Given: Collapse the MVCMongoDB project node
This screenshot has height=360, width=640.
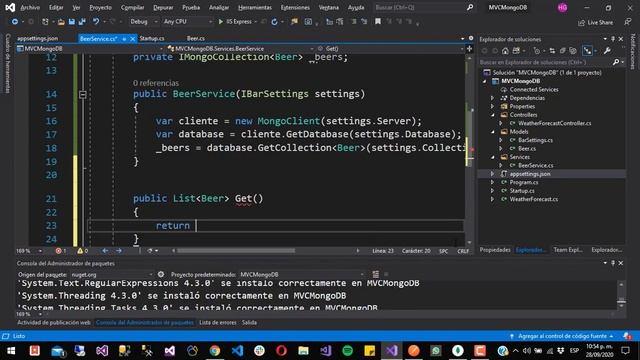Looking at the screenshot, I should 485,81.
